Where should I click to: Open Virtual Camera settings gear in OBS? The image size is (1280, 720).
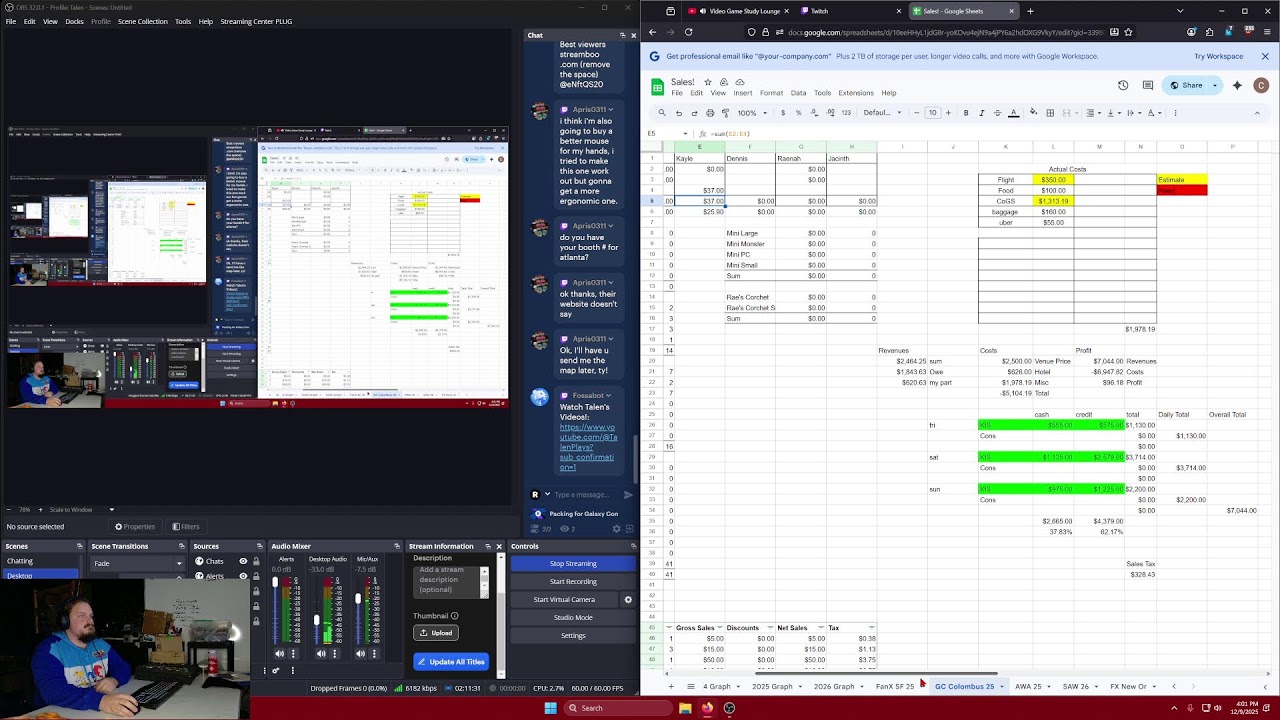[x=628, y=600]
